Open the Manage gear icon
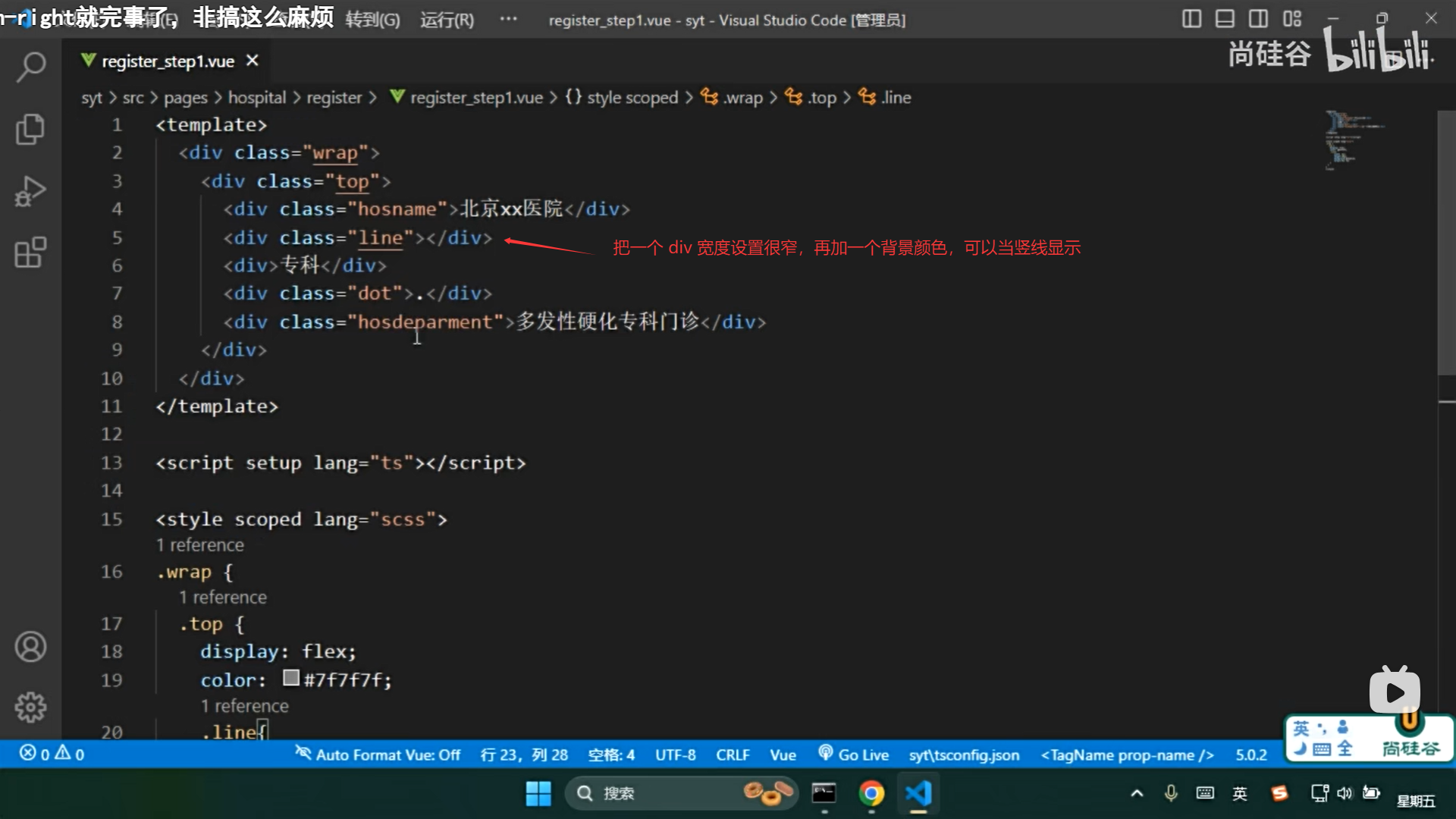The width and height of the screenshot is (1456, 819). tap(30, 708)
